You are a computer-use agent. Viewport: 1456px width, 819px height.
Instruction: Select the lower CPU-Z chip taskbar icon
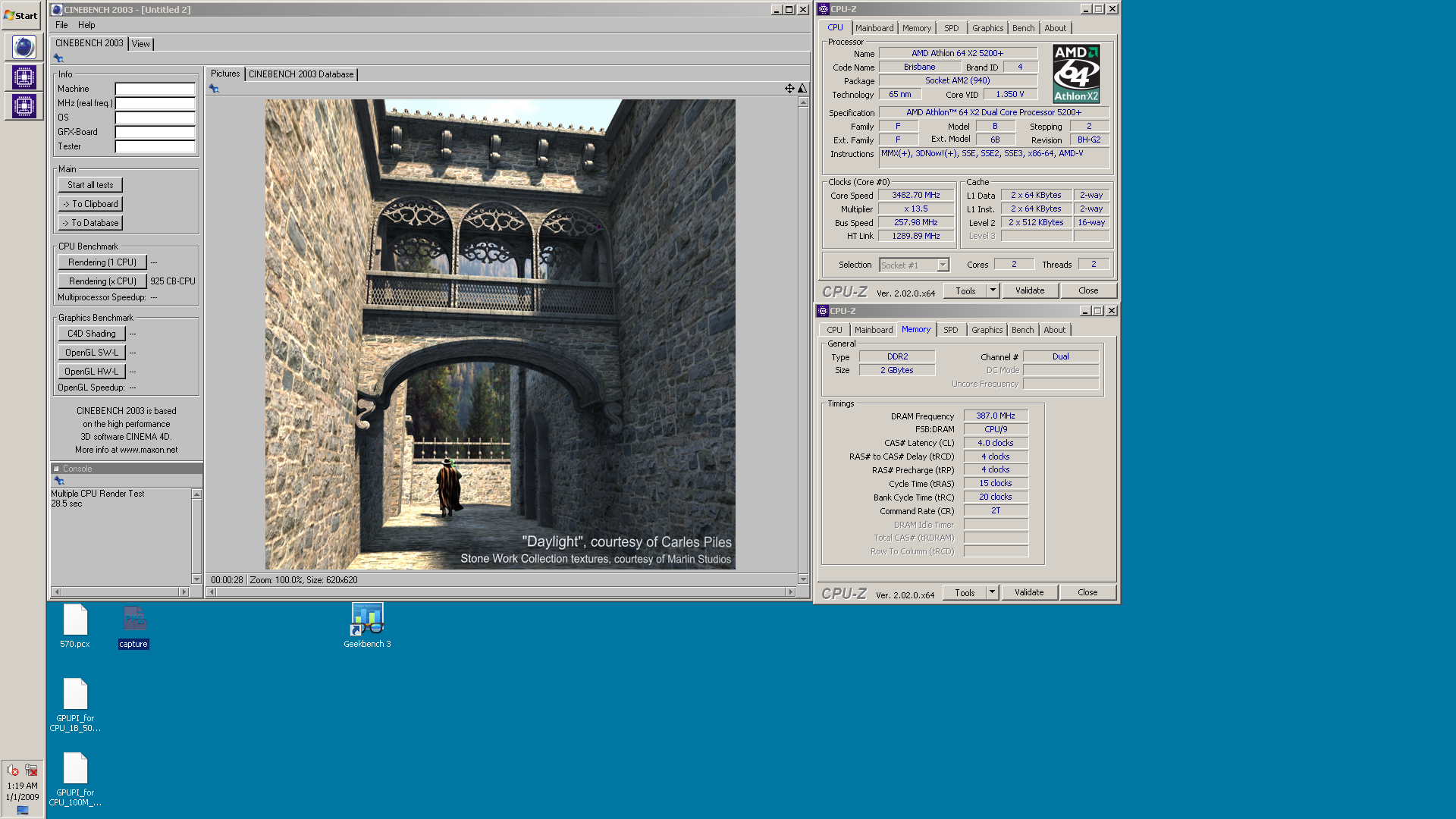pyautogui.click(x=24, y=106)
